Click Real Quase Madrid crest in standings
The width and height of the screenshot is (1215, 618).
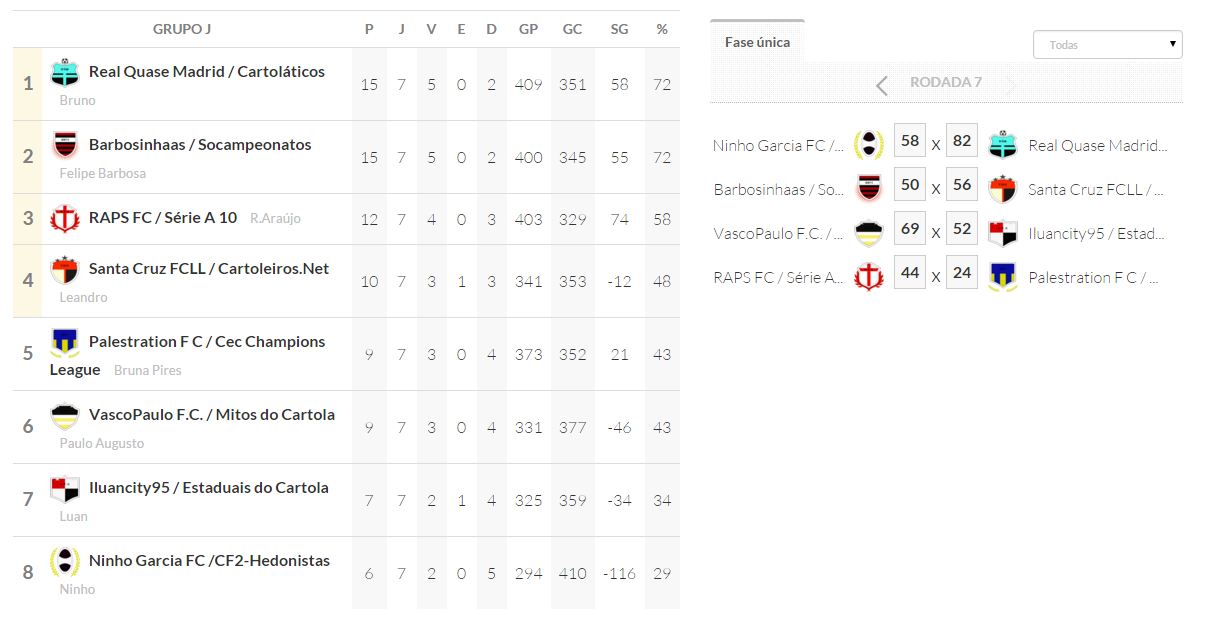click(64, 72)
